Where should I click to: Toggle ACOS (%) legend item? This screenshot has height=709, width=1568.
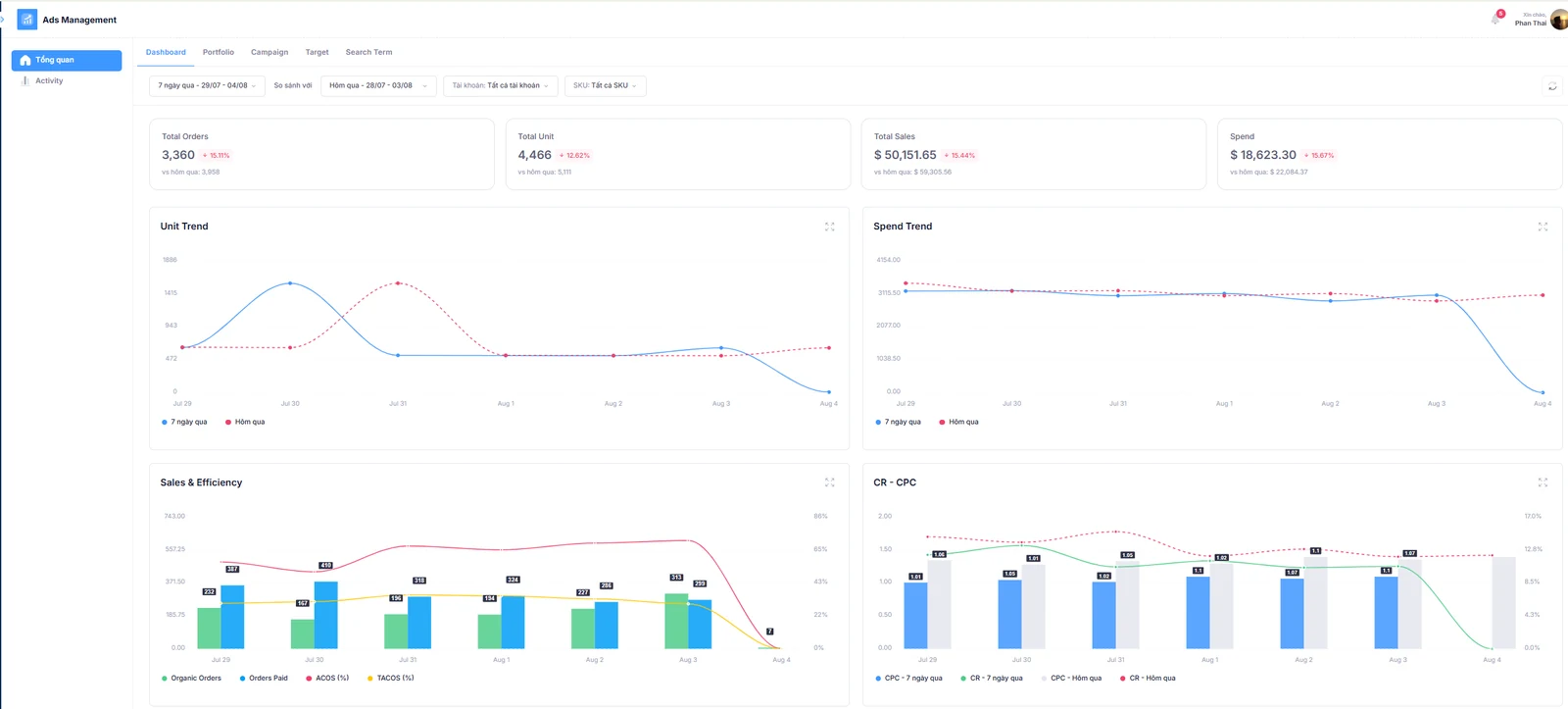tap(327, 678)
